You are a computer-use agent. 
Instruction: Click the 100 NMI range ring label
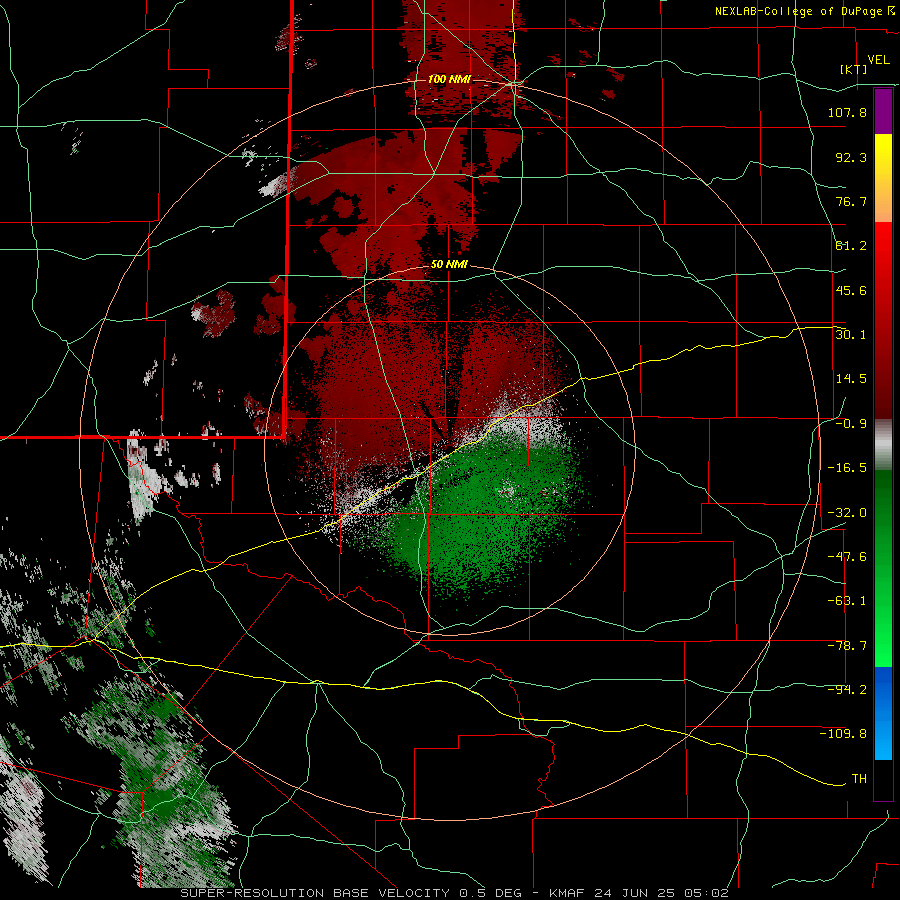(x=449, y=79)
